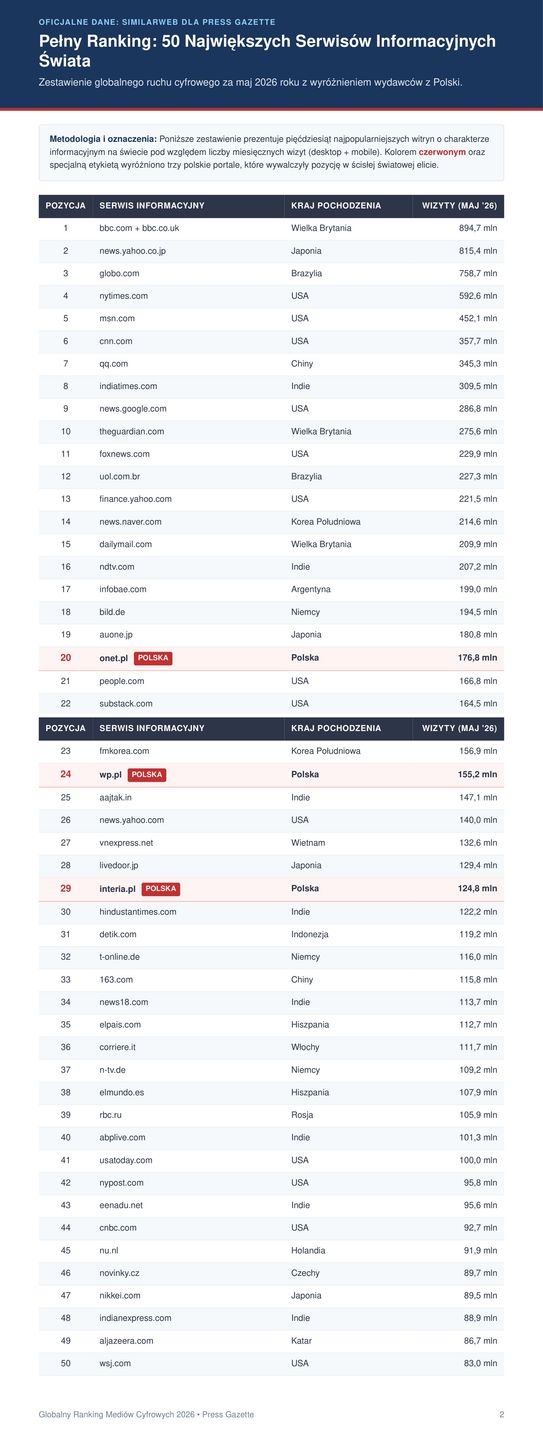
Task: Select the theguardian.com entry
Action: click(131, 431)
